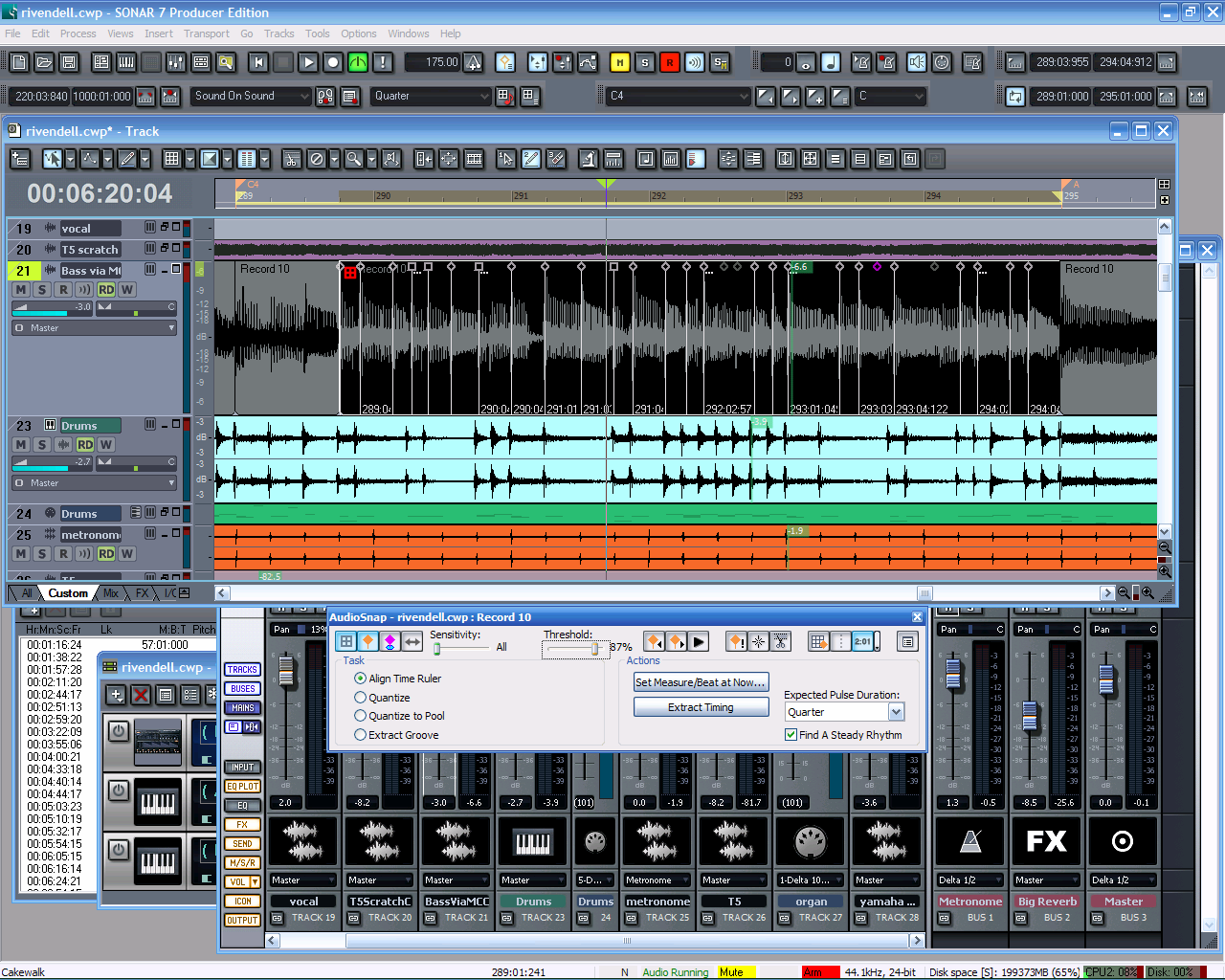Image resolution: width=1225 pixels, height=980 pixels.
Task: Open the Piano Roll view icon
Action: [x=126, y=62]
